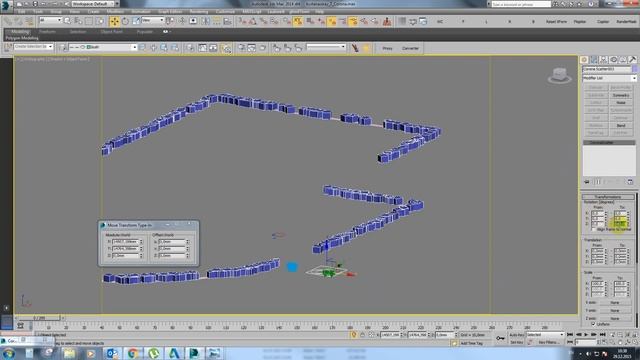Click the Proxy button in toolbar
The width and height of the screenshot is (640, 360).
coord(387,48)
